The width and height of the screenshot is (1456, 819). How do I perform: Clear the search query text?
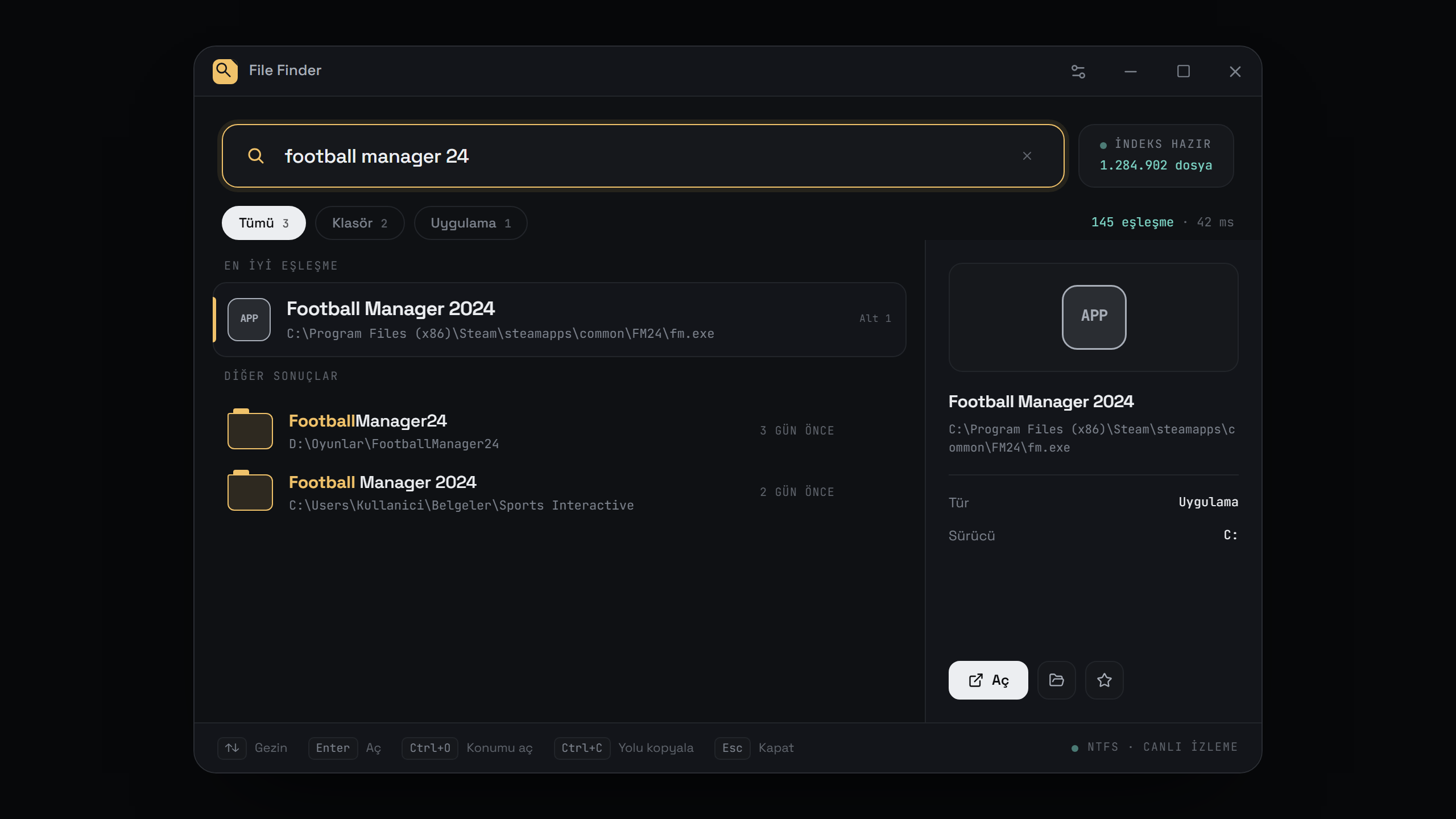1027,156
